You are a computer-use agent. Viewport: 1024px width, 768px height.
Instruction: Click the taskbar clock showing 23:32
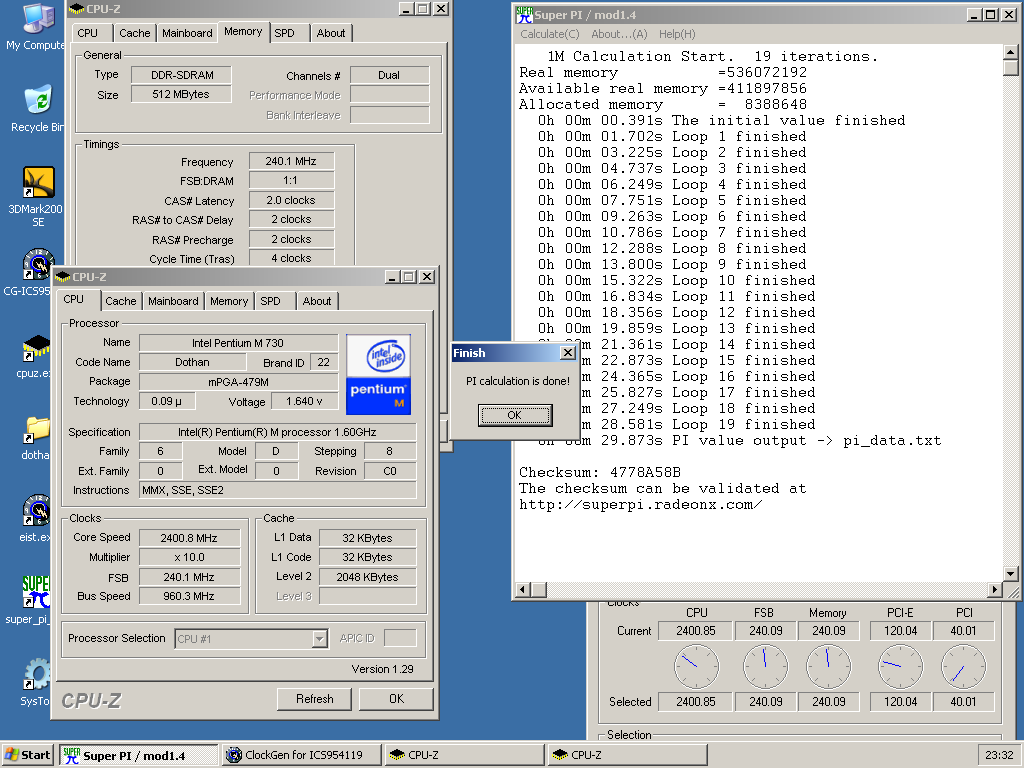[x=999, y=755]
